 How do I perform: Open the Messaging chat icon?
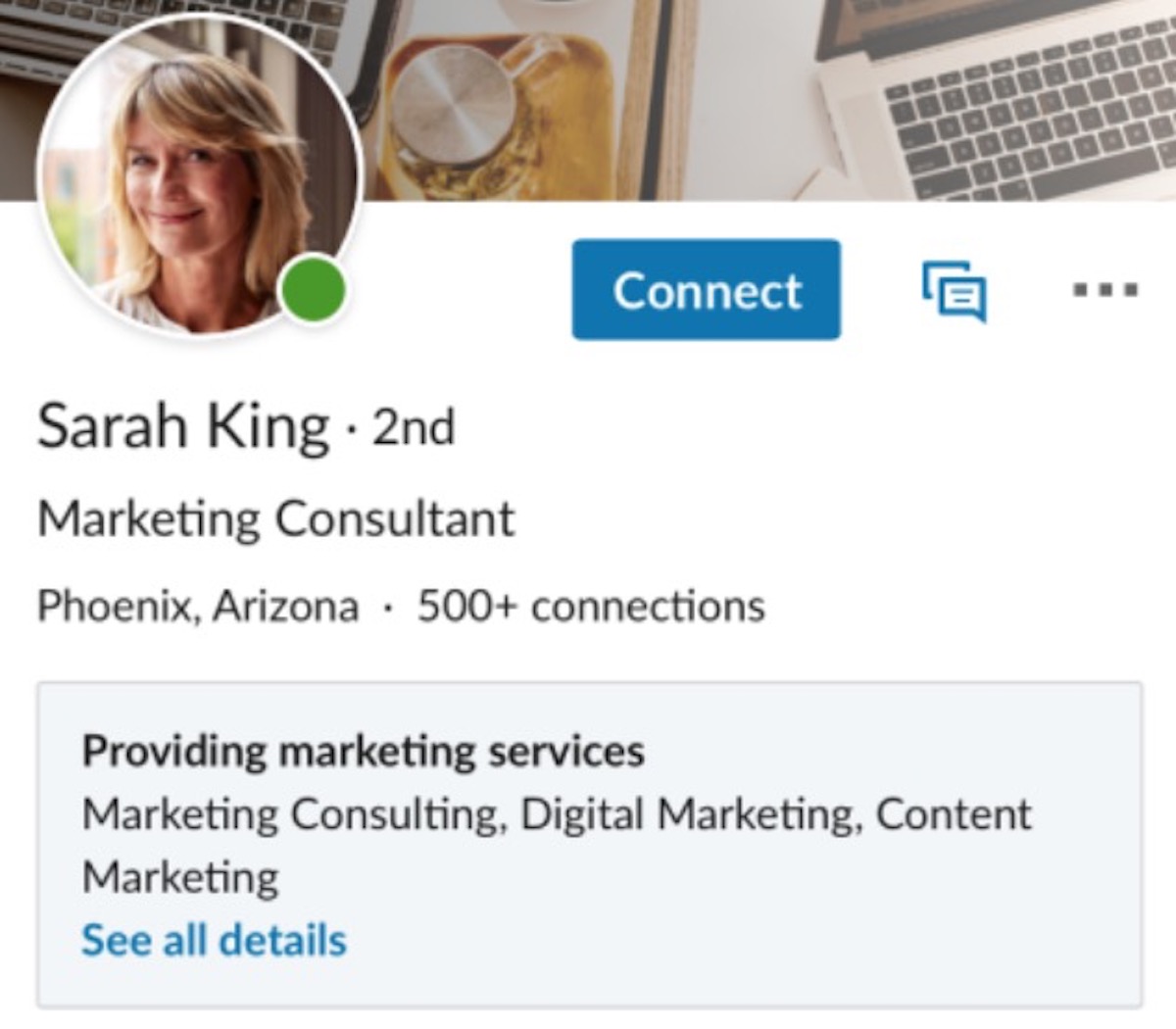(953, 291)
